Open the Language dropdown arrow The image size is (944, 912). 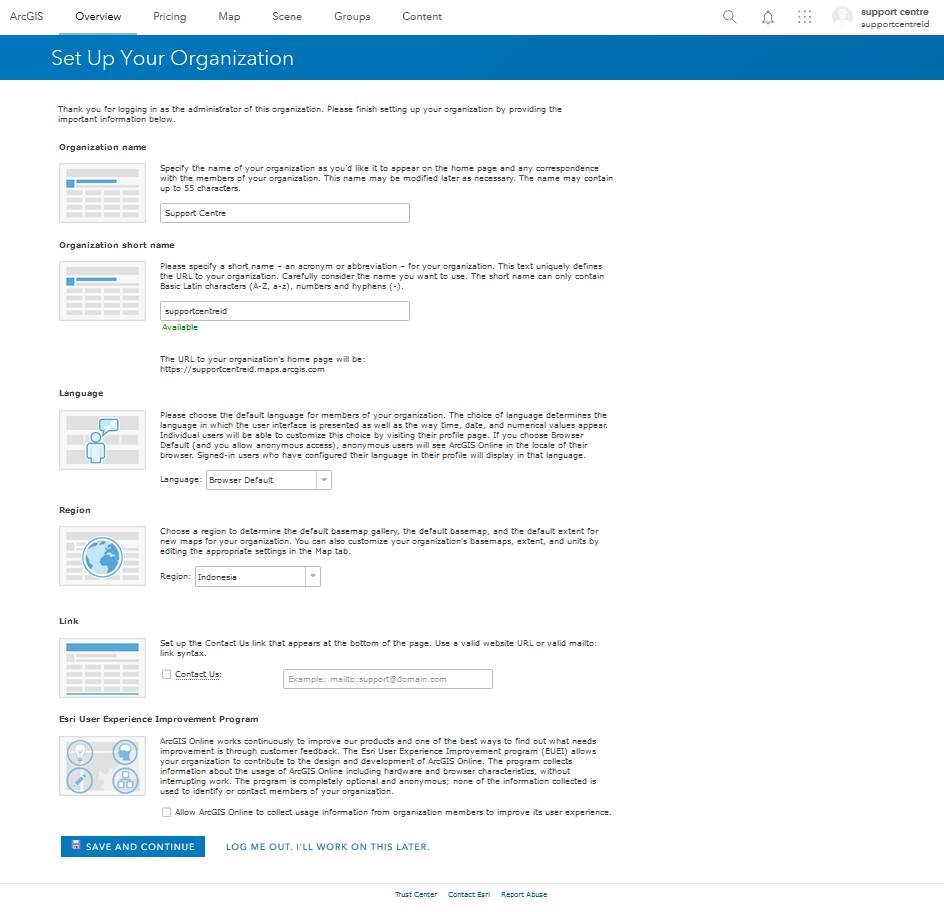point(324,480)
